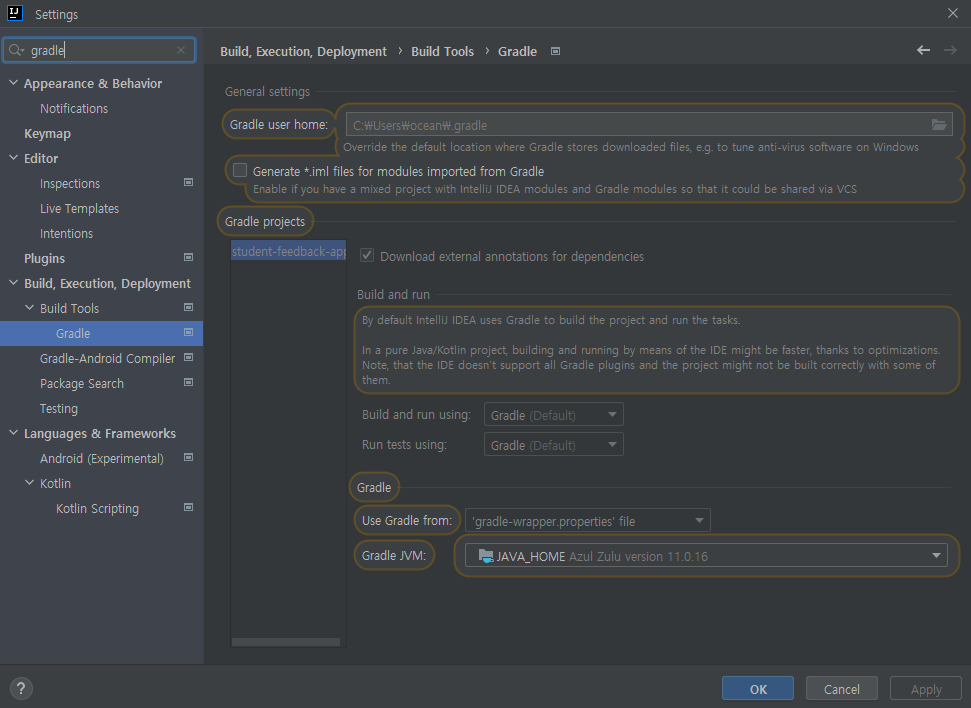Collapse the Build Tools node

pos(30,307)
